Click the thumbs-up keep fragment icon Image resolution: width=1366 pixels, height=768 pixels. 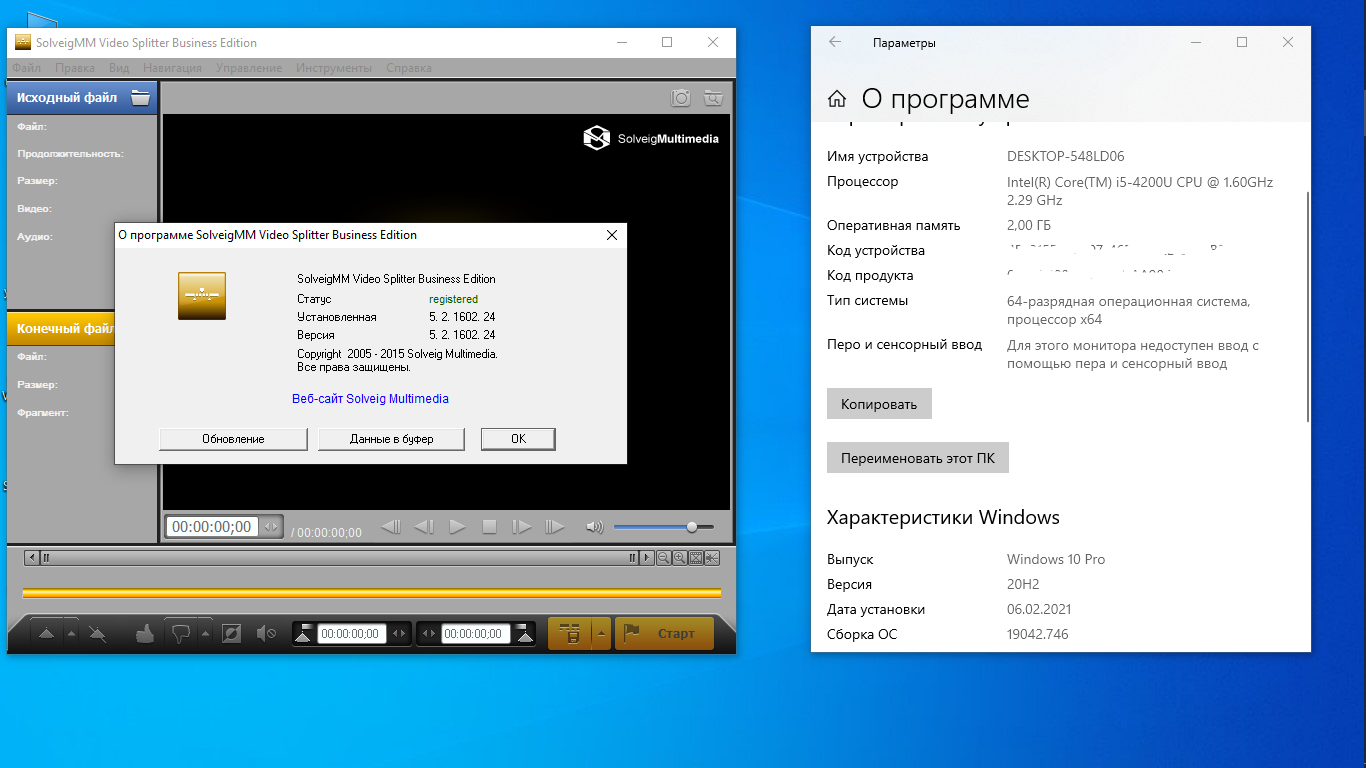point(145,633)
